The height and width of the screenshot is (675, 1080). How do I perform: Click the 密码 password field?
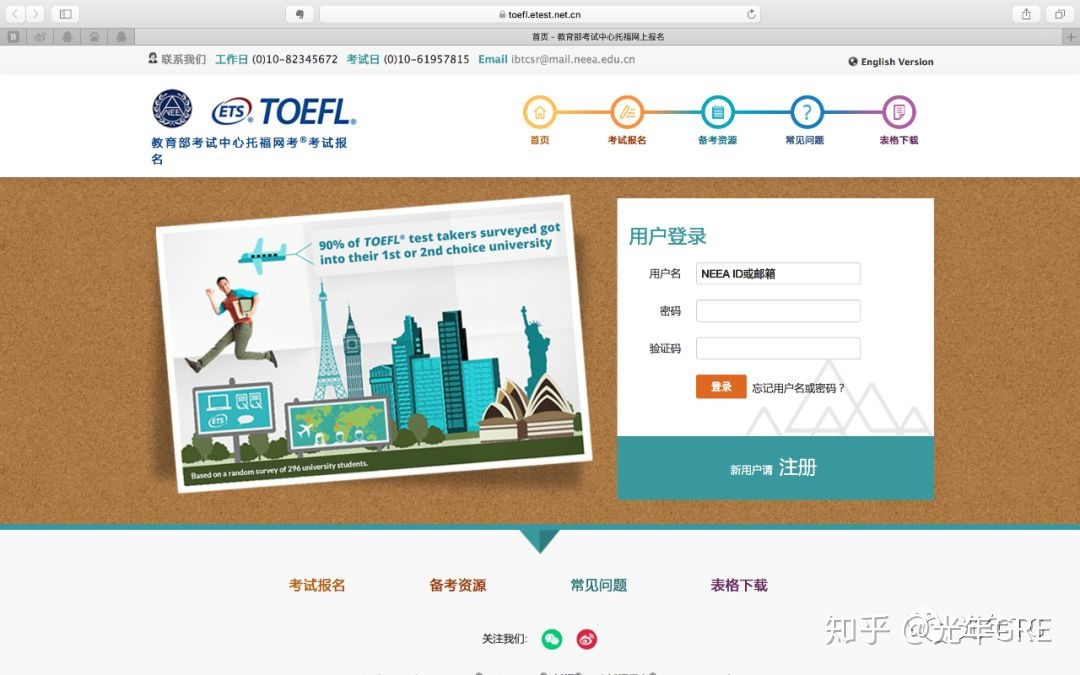(778, 311)
